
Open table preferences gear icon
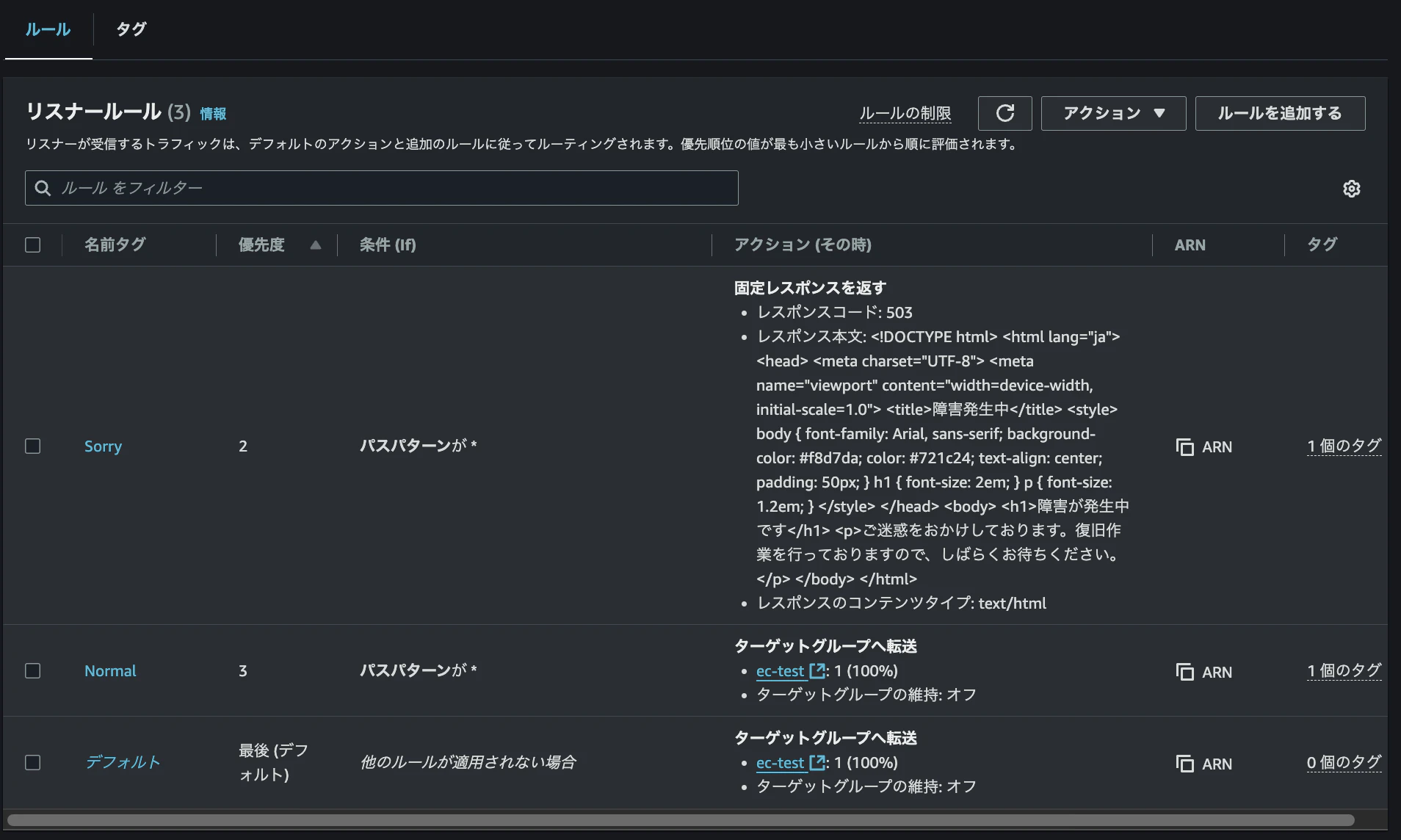1351,189
